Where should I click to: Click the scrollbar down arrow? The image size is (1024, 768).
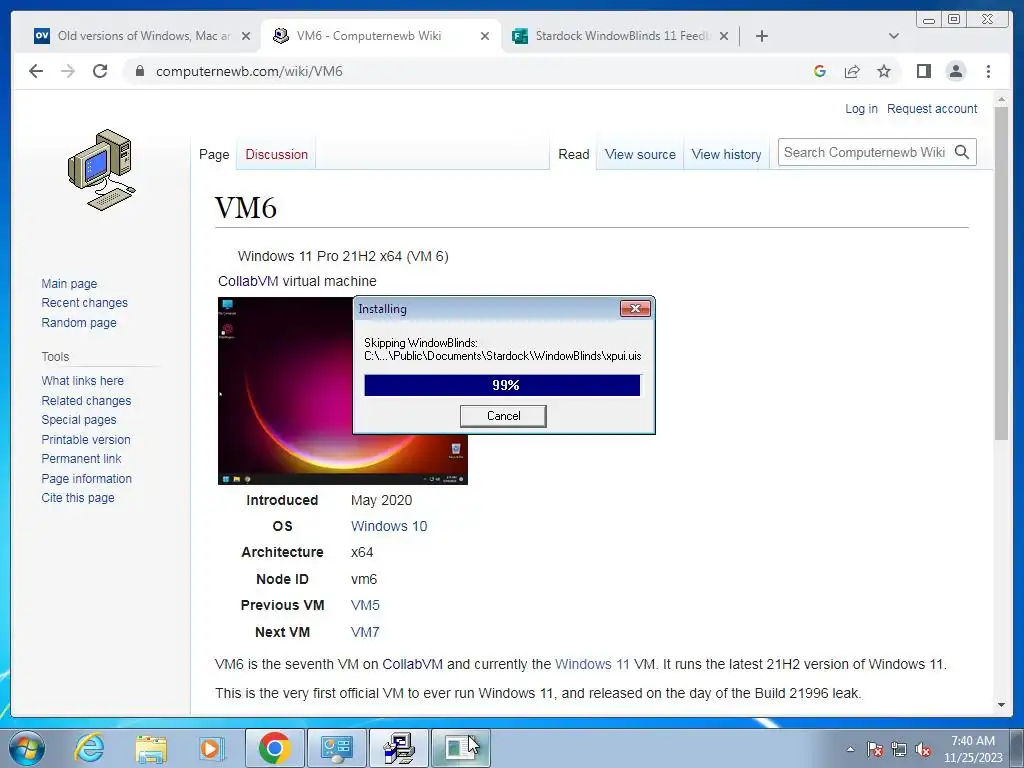[x=1001, y=705]
